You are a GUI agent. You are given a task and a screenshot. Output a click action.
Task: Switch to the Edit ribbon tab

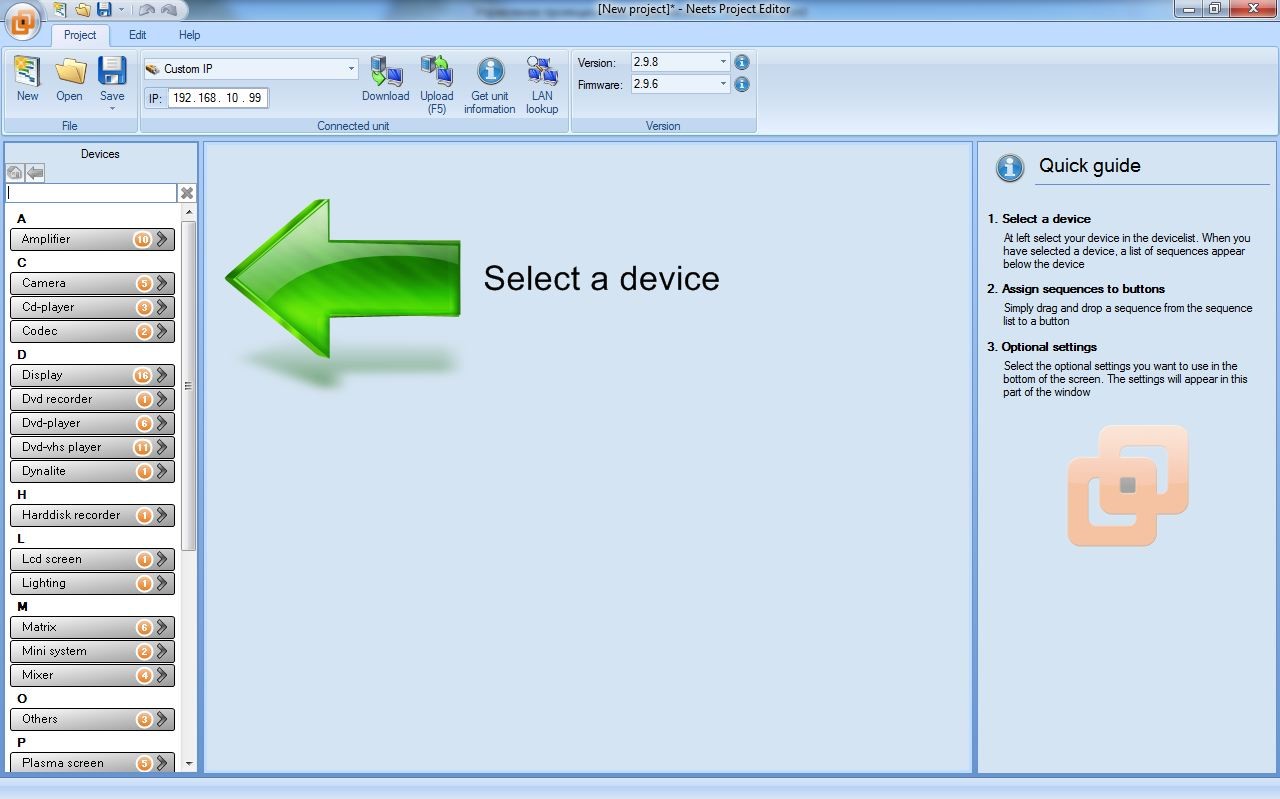tap(137, 35)
